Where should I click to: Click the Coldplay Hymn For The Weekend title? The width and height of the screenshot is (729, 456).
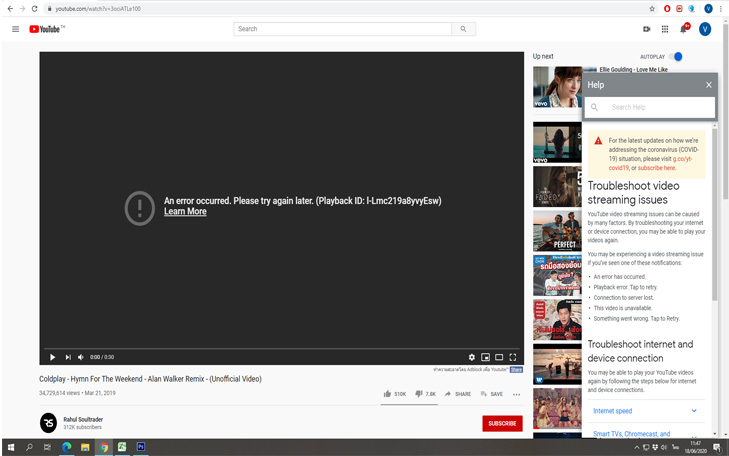[x=150, y=379]
